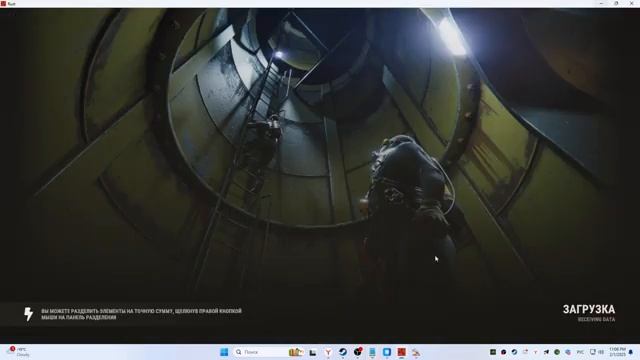The height and width of the screenshot is (360, 640).
Task: Open the last pinned taskbar app icon
Action: 416,352
